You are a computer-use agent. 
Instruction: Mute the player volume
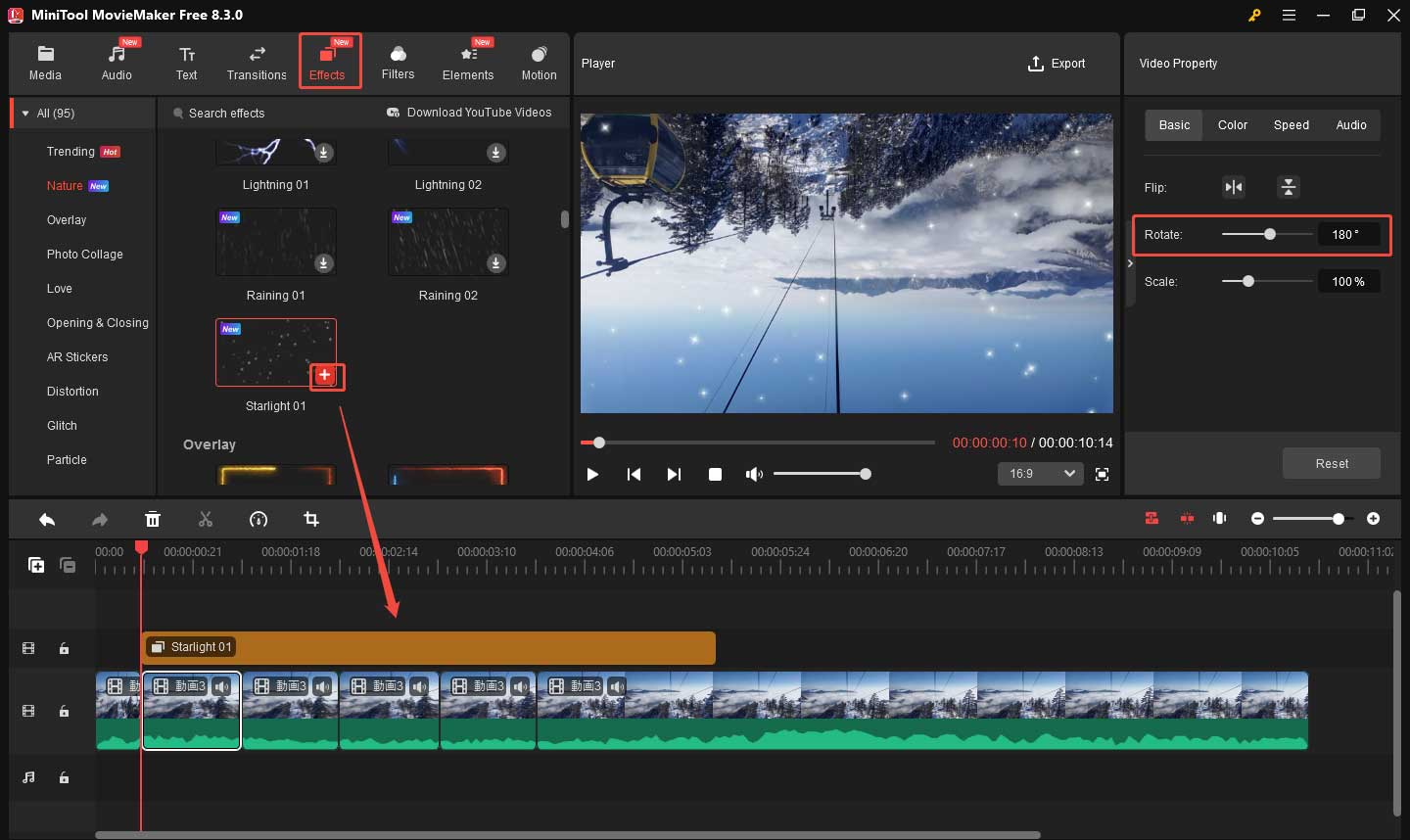coord(754,474)
